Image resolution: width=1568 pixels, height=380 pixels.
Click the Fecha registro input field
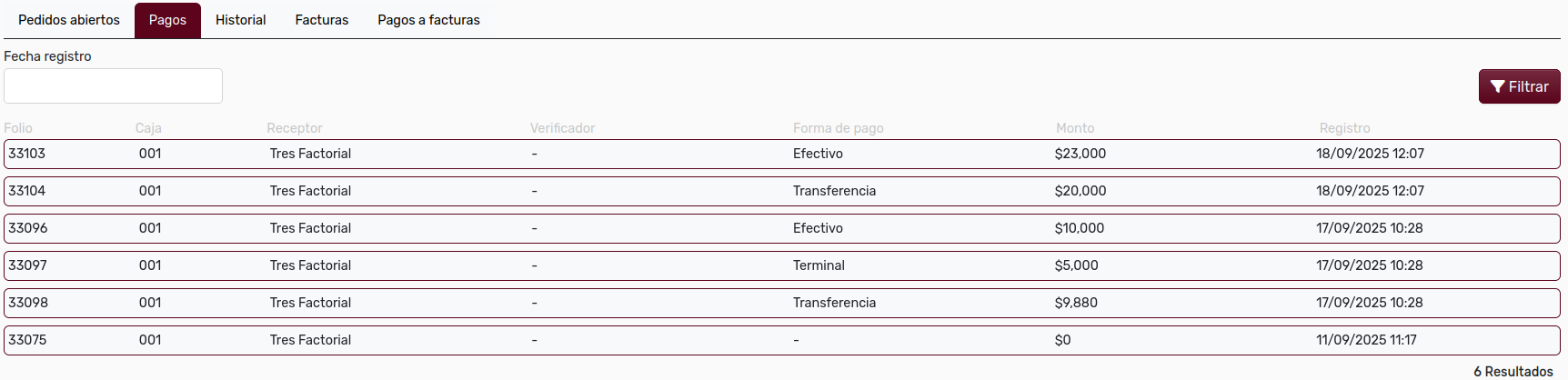tap(113, 86)
